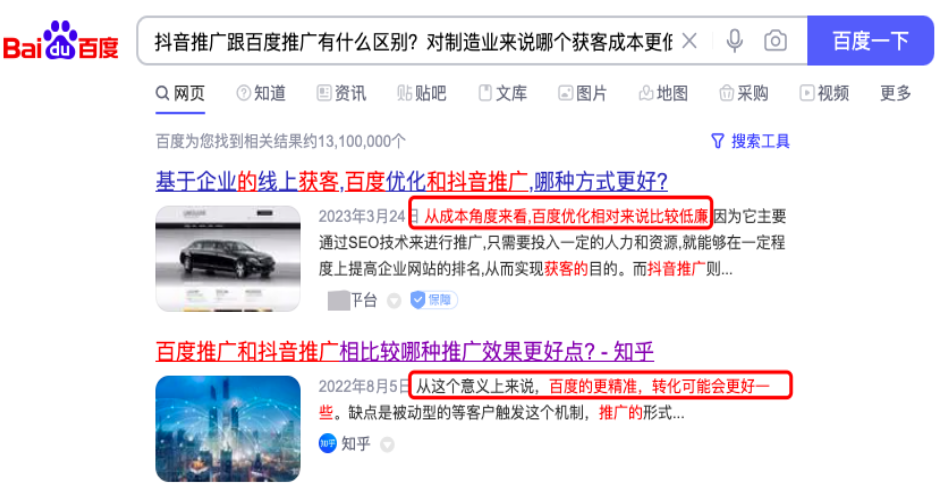The width and height of the screenshot is (944, 502).
Task: Click the Baidu logo
Action: (60, 40)
